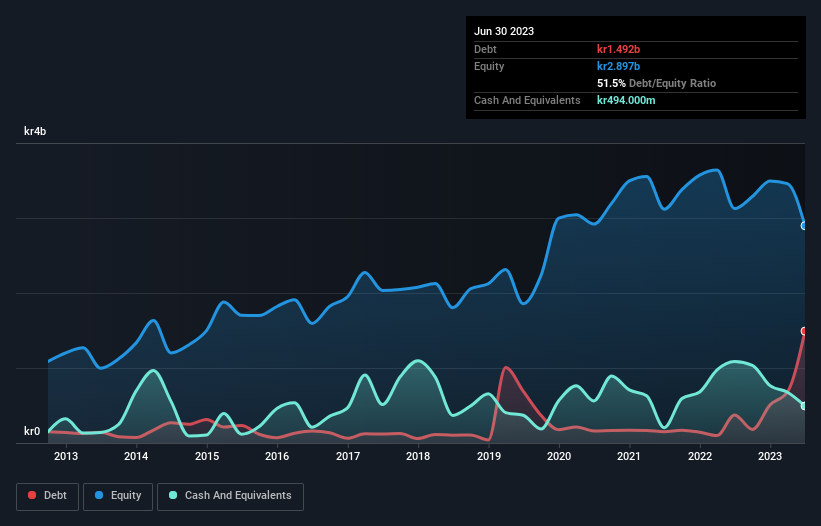Select the 2023 x-axis label
The image size is (821, 526).
point(770,456)
